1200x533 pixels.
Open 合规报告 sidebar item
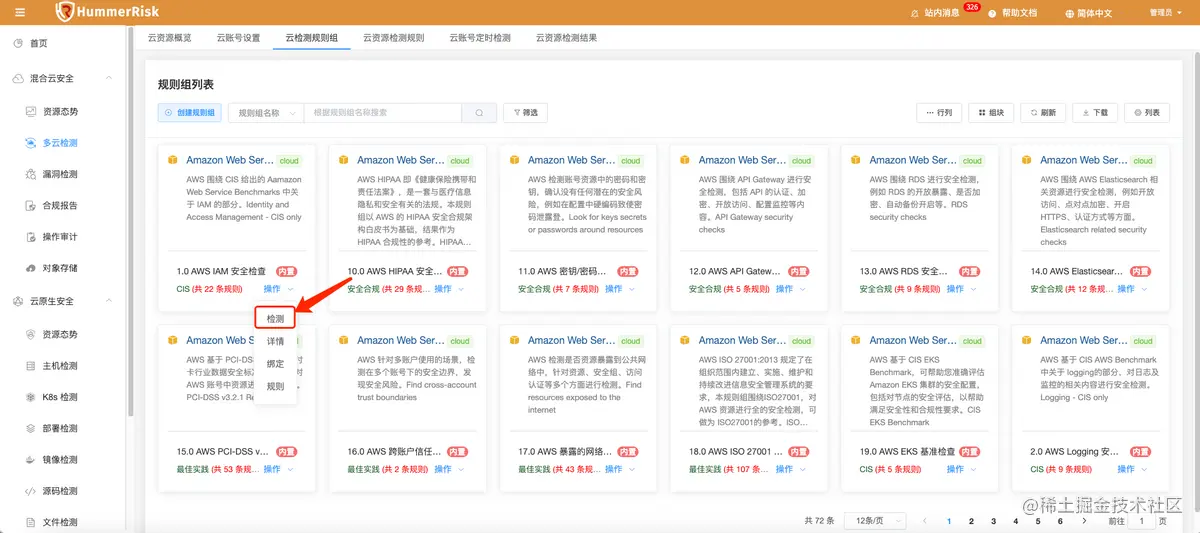tap(62, 205)
